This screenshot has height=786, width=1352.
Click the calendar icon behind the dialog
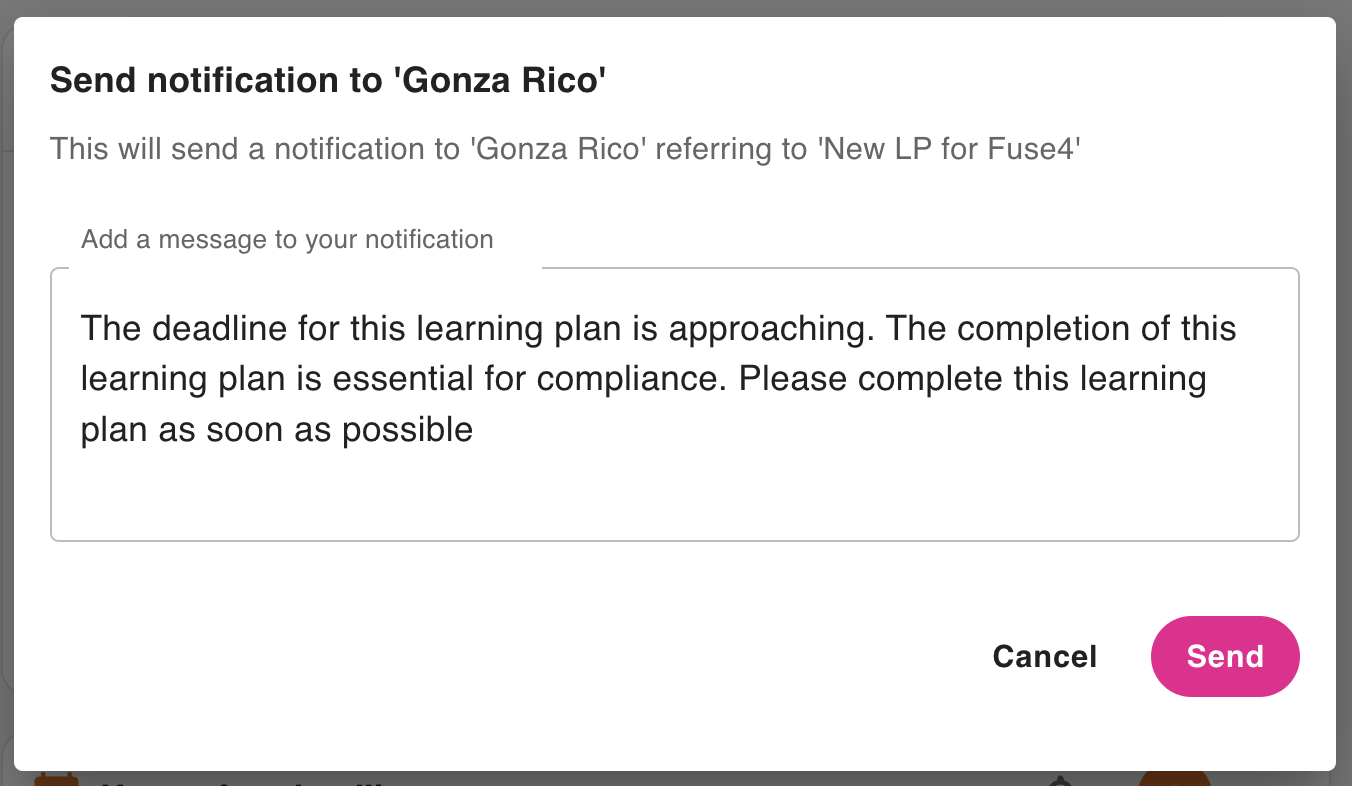[55, 779]
